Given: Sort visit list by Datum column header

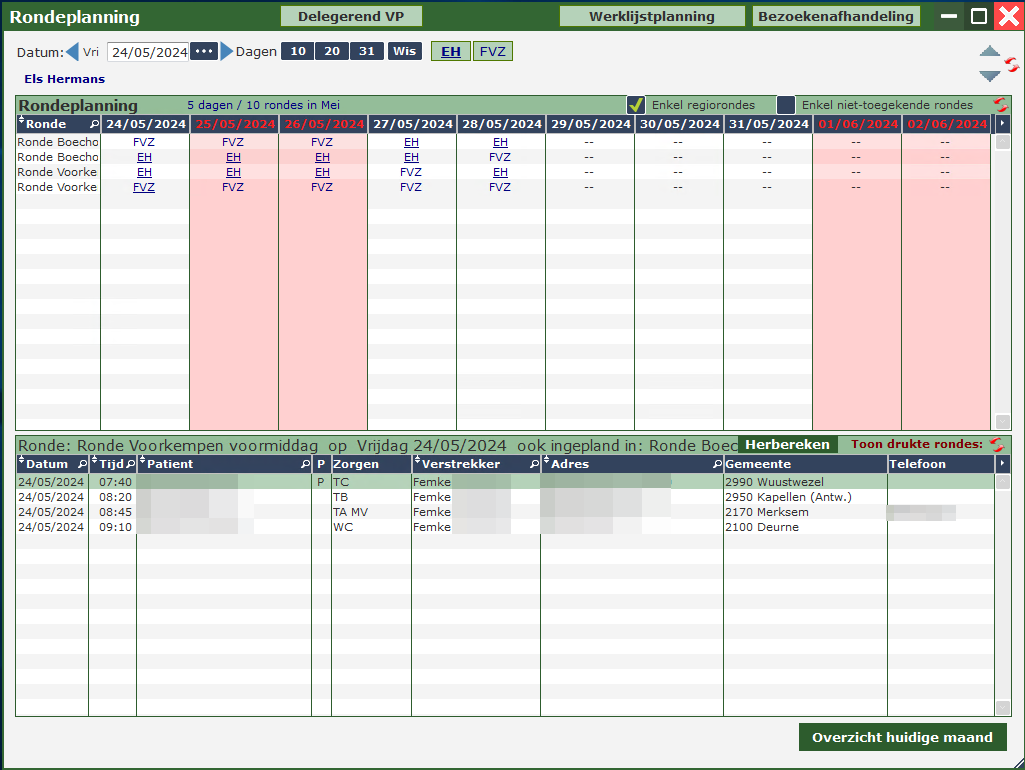Looking at the screenshot, I should pos(46,464).
